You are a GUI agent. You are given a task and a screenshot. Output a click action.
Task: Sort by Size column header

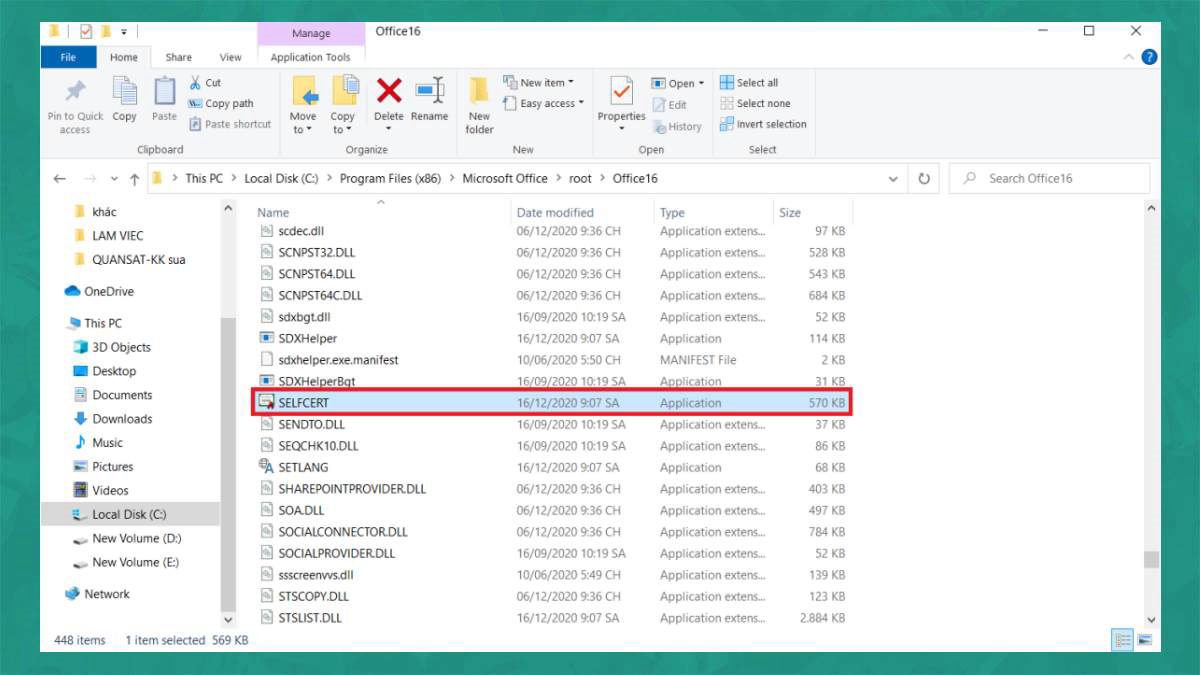tap(790, 212)
